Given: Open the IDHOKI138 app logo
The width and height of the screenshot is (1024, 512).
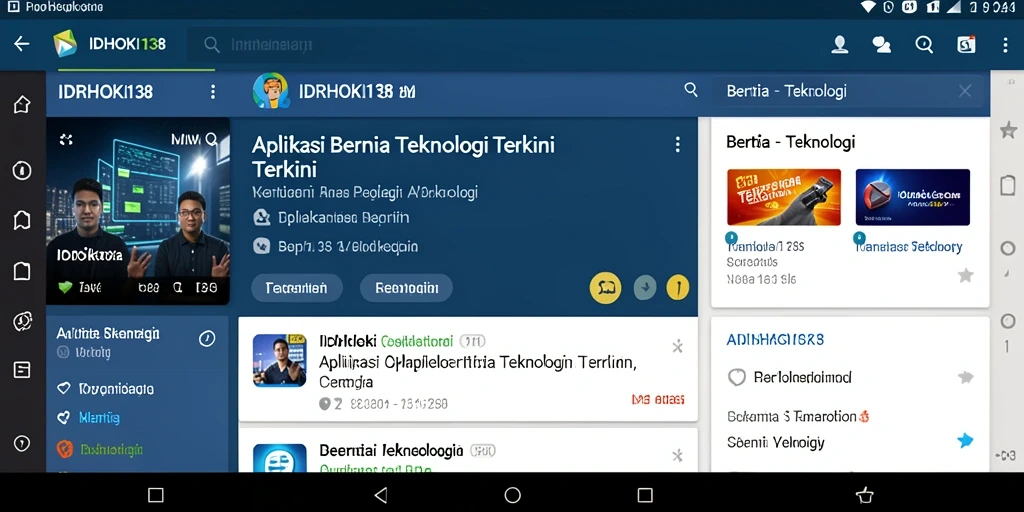Looking at the screenshot, I should tap(65, 44).
